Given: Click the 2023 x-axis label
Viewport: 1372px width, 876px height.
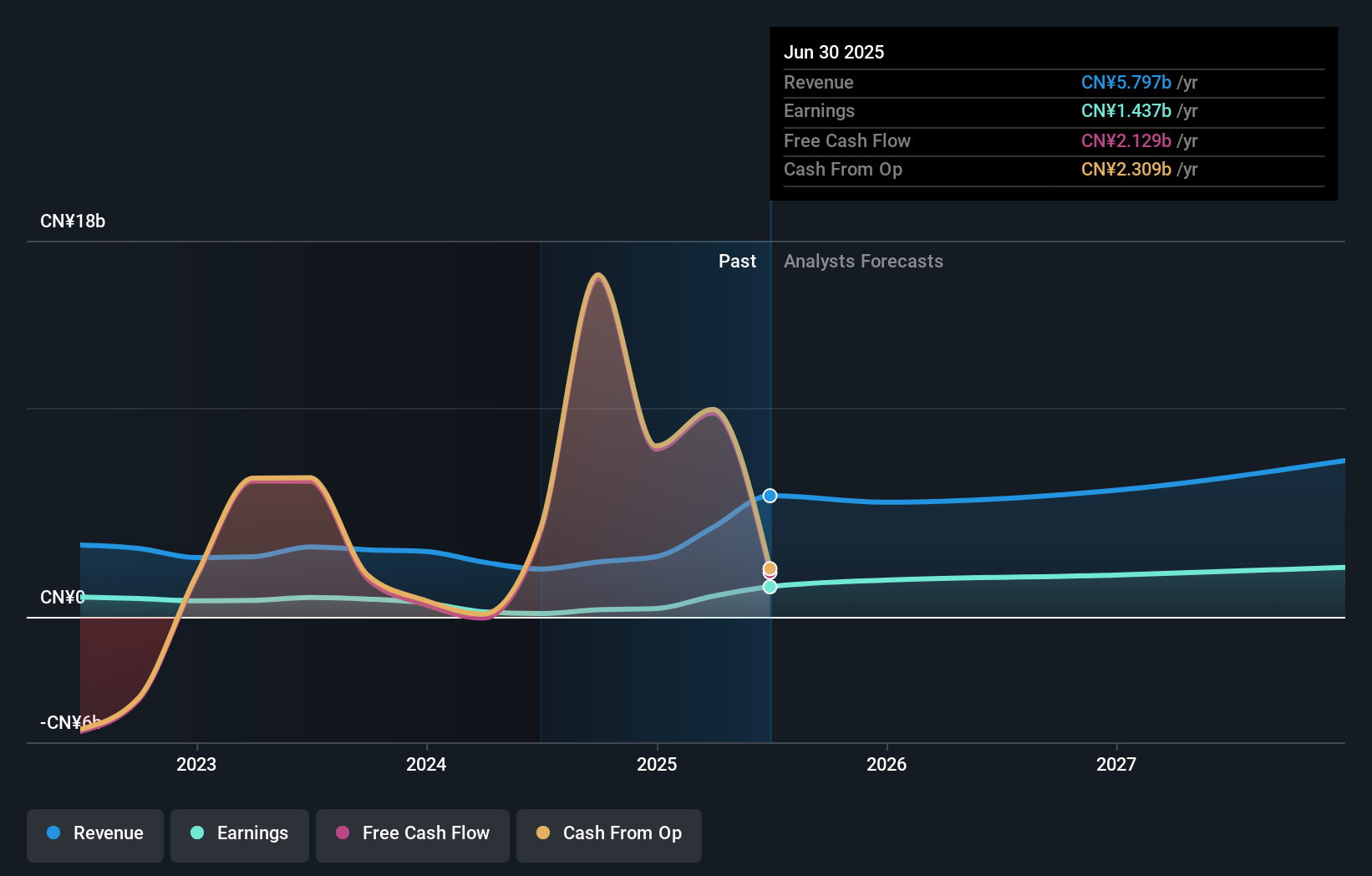Looking at the screenshot, I should pos(196,764).
